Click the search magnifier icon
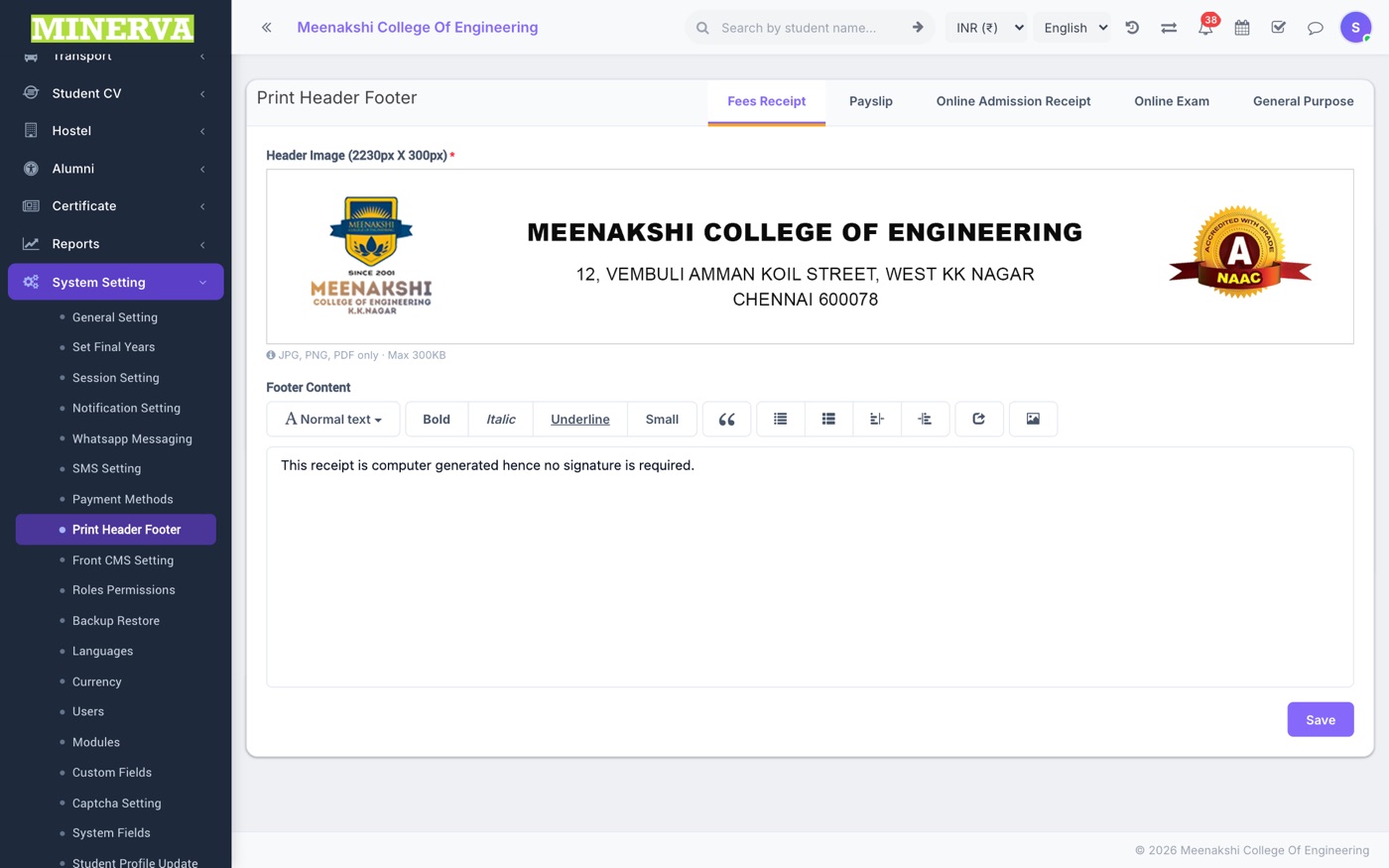Viewport: 1389px width, 868px height. (702, 28)
